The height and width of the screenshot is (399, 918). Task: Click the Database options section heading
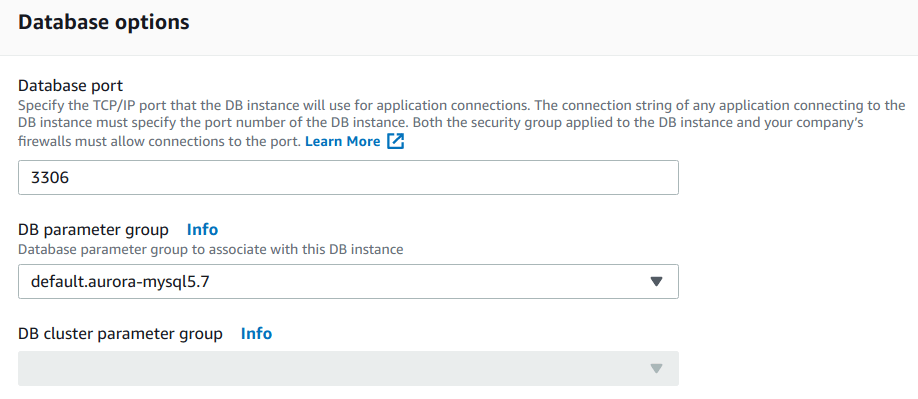point(104,22)
